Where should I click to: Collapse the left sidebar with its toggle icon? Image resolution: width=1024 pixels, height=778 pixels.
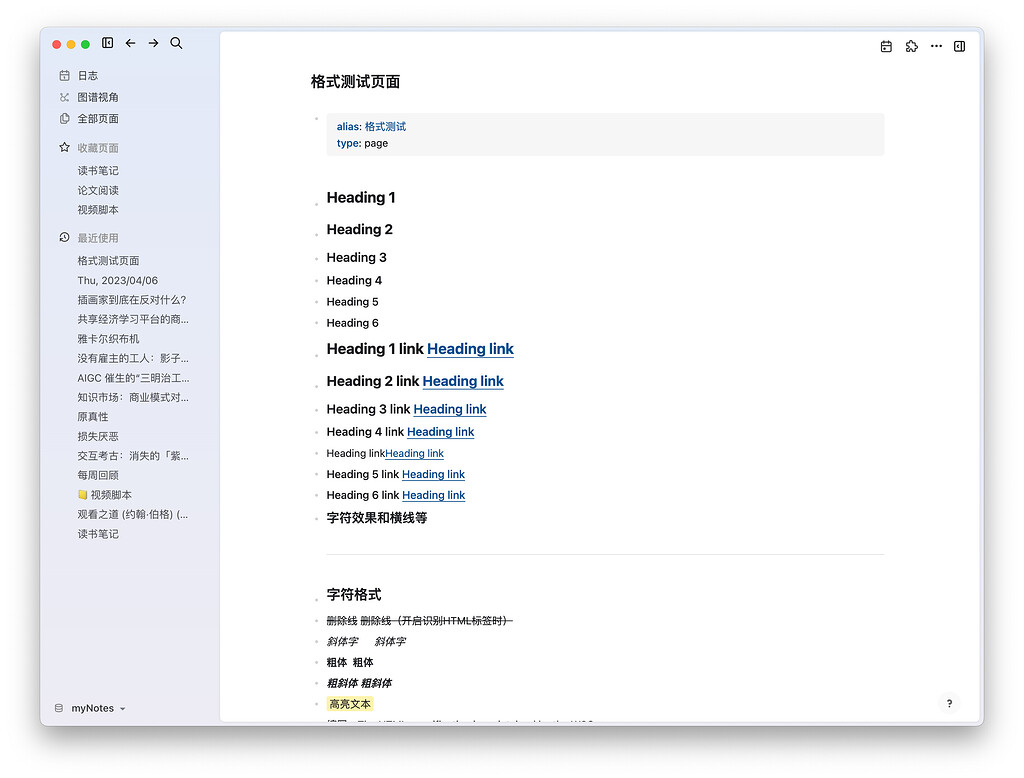(107, 43)
